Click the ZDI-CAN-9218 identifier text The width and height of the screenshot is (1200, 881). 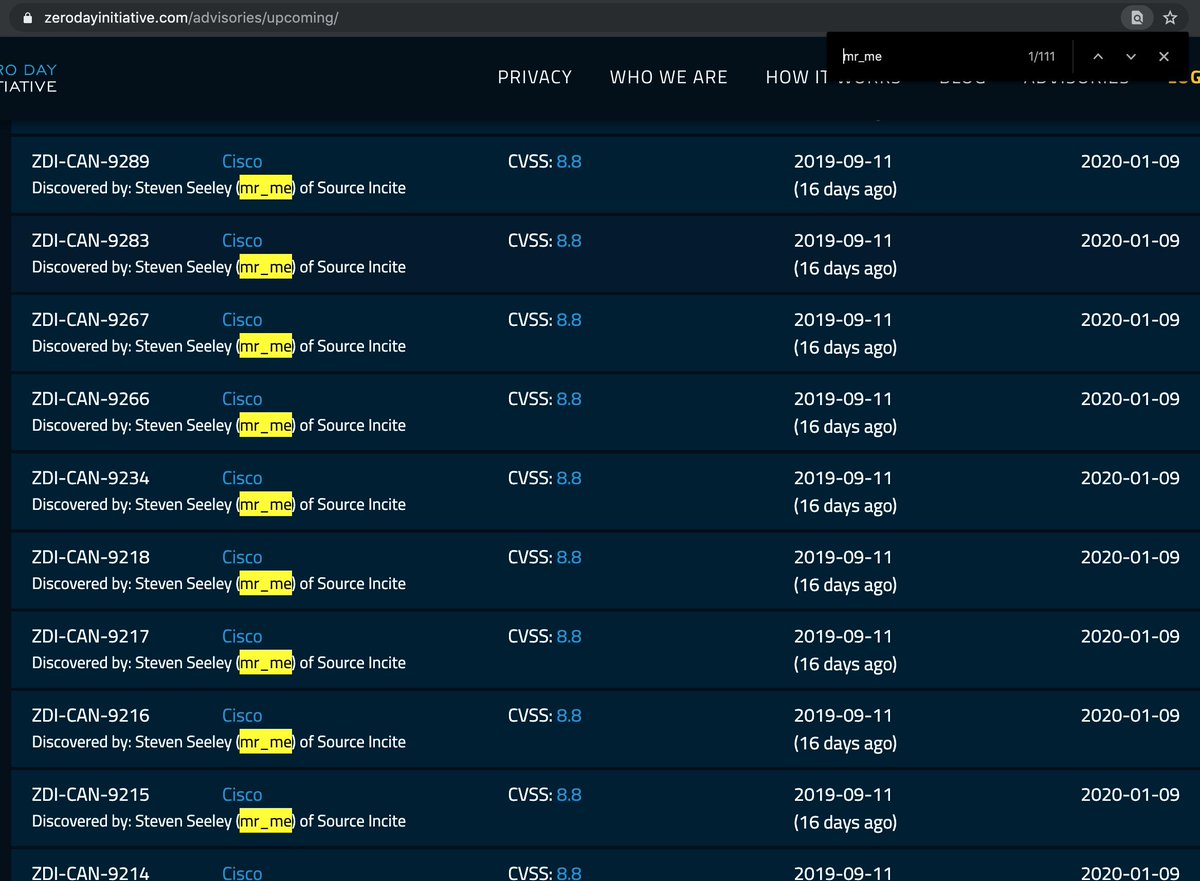[91, 557]
